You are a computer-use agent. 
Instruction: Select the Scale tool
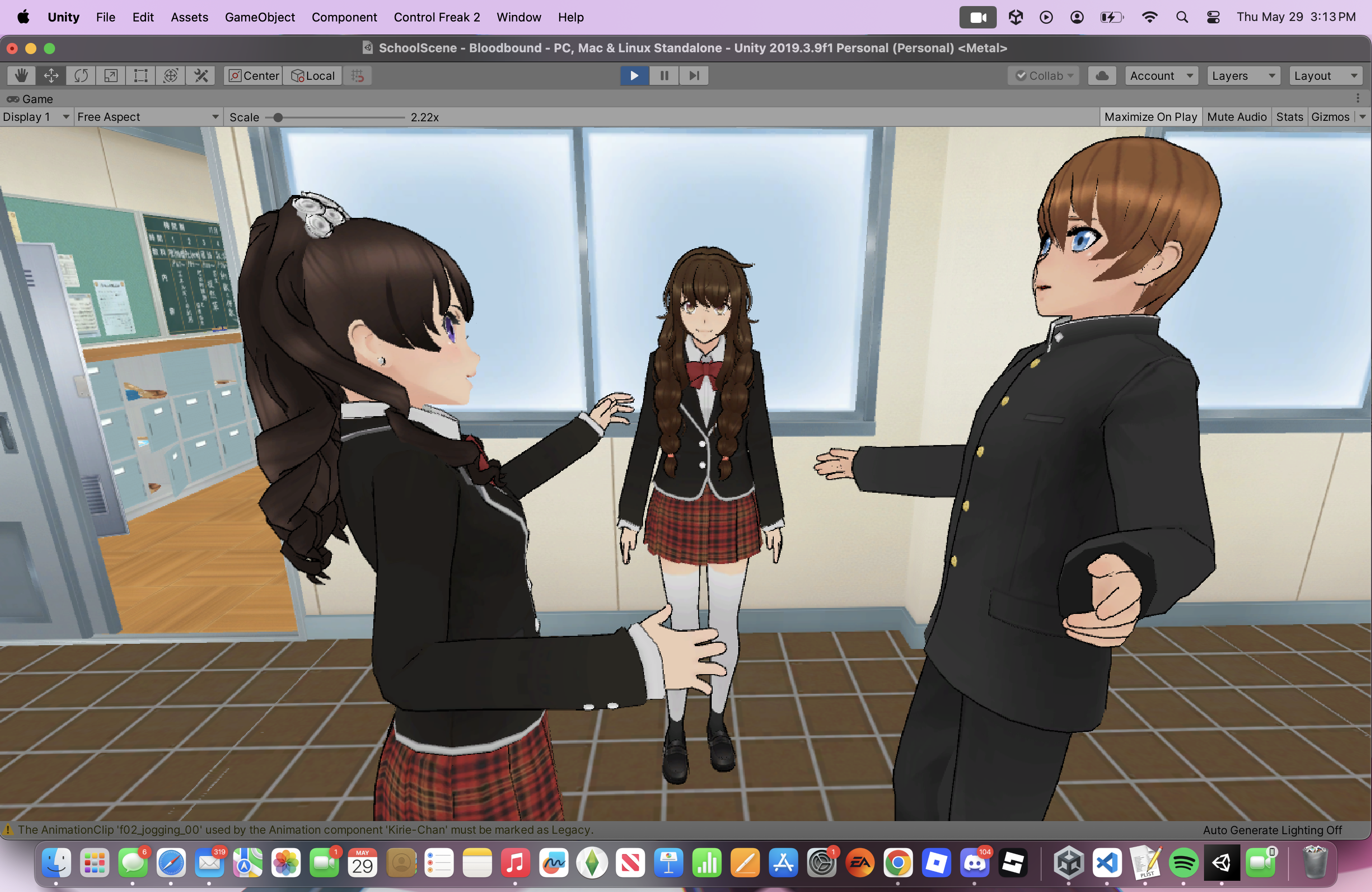[x=111, y=76]
